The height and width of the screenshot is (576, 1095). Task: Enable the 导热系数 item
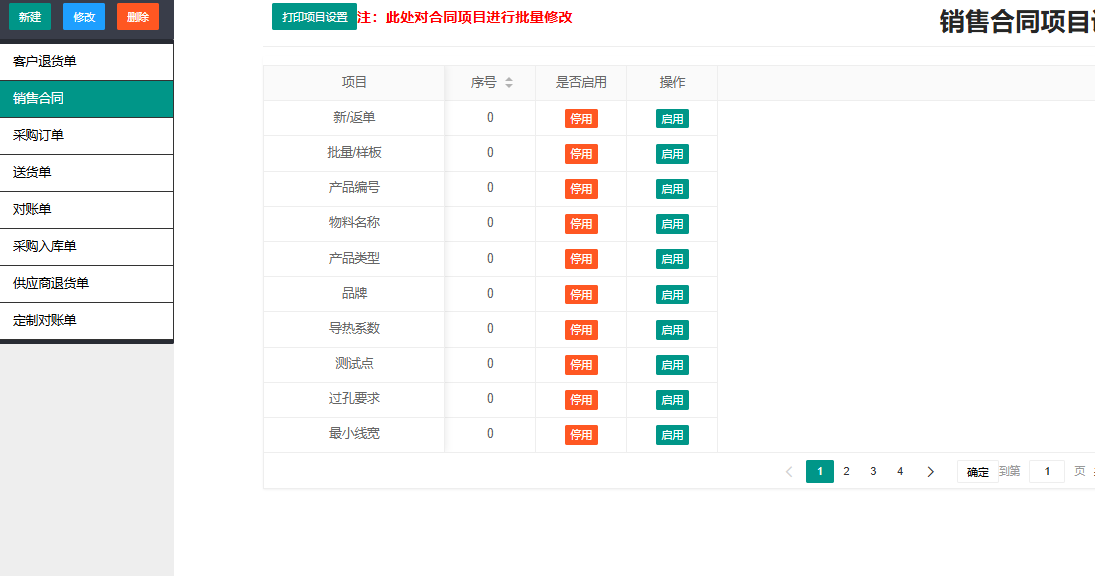click(x=672, y=329)
